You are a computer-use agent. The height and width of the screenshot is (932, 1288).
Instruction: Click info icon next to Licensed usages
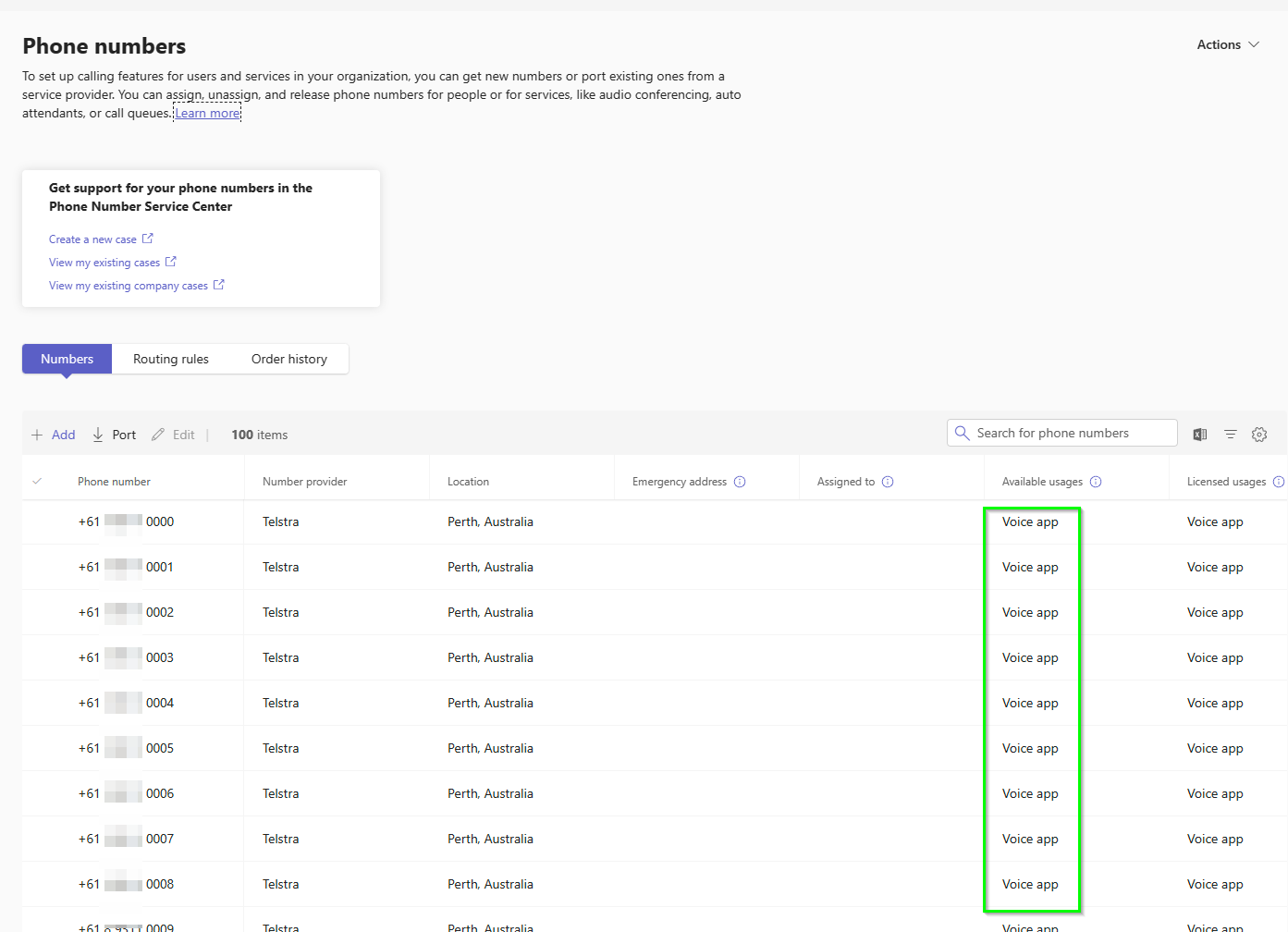click(x=1279, y=482)
